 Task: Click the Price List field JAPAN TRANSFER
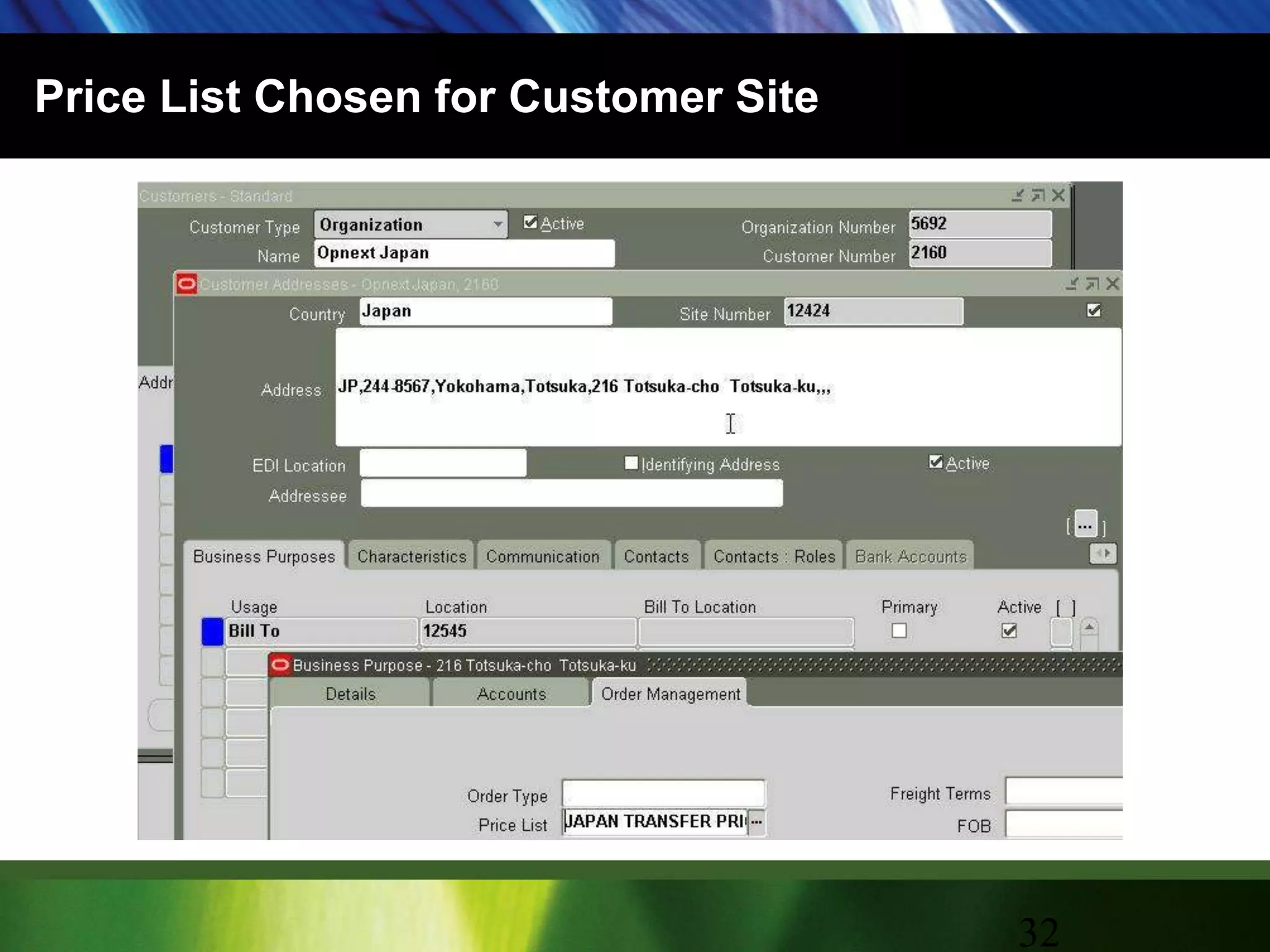pyautogui.click(x=655, y=822)
